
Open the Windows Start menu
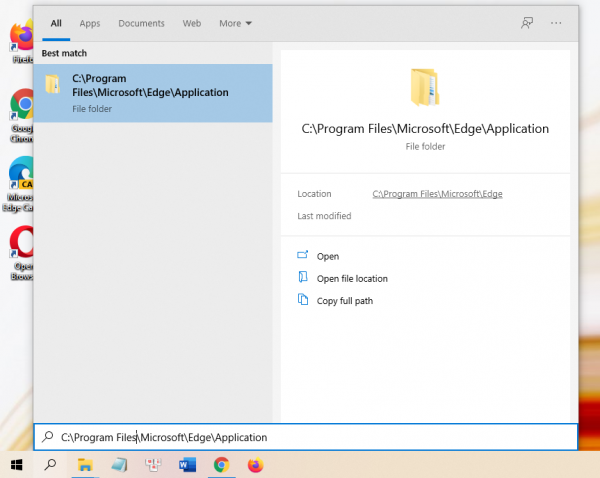[16, 465]
